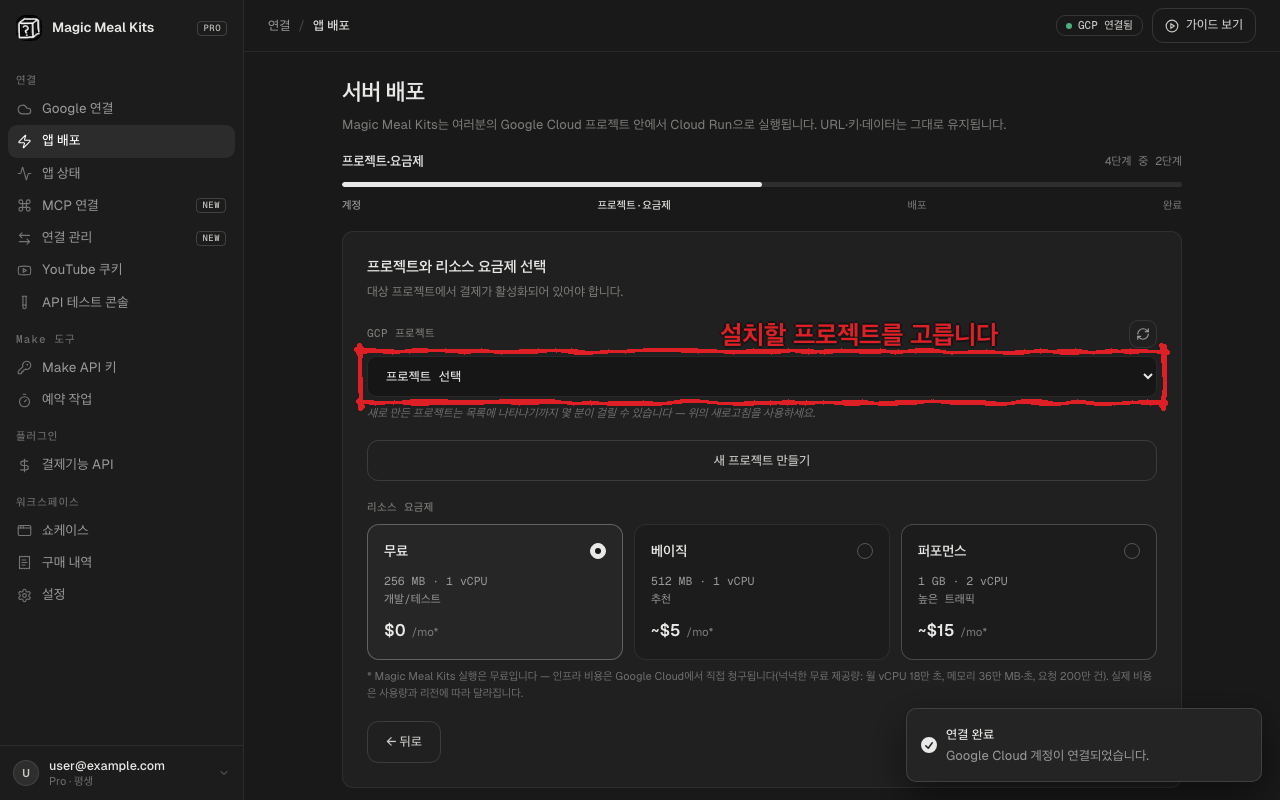Open MCP 연결 menu item
The height and width of the screenshot is (800, 1280).
121,205
